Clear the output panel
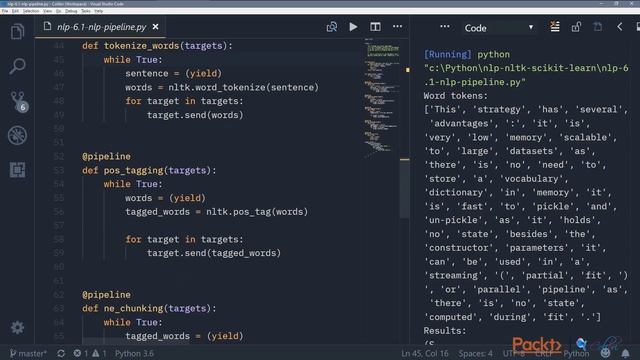This screenshot has width=640, height=360. [x=555, y=27]
